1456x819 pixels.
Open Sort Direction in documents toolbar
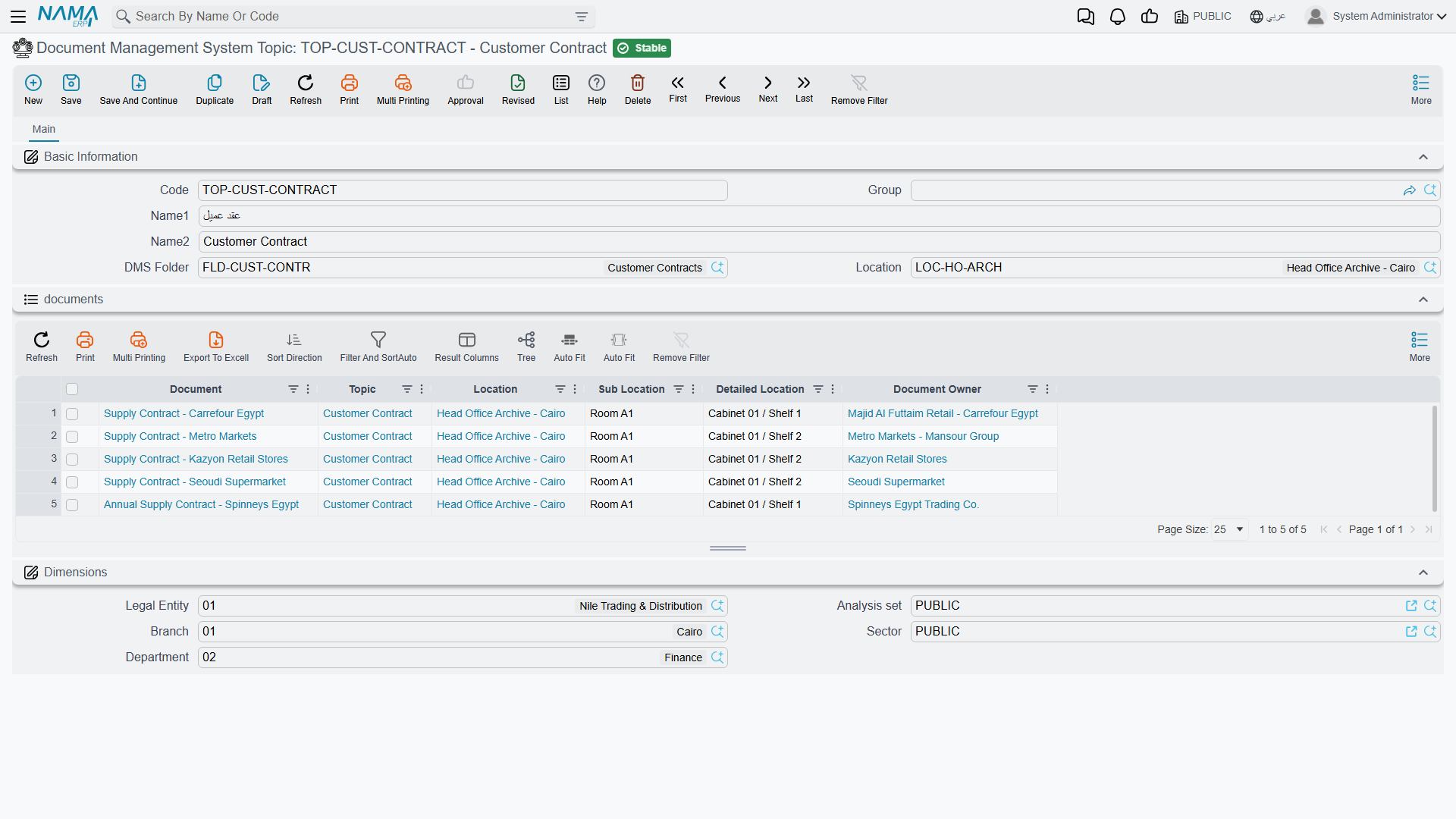294,347
